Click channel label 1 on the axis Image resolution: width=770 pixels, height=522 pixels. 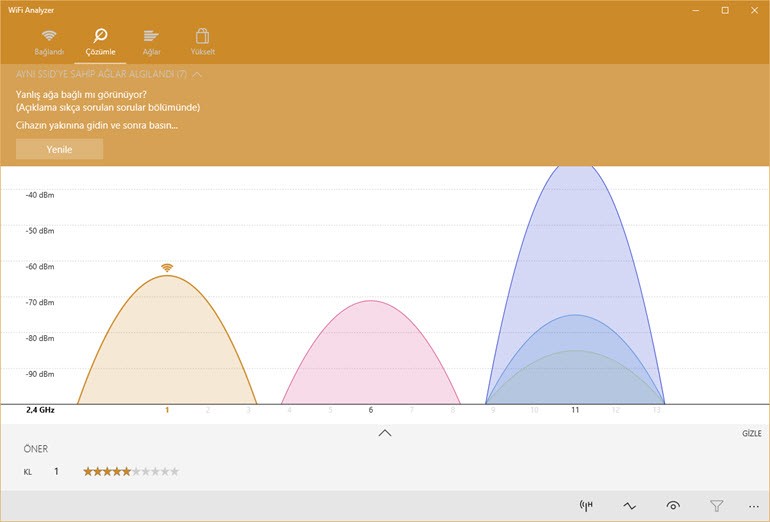click(x=167, y=410)
